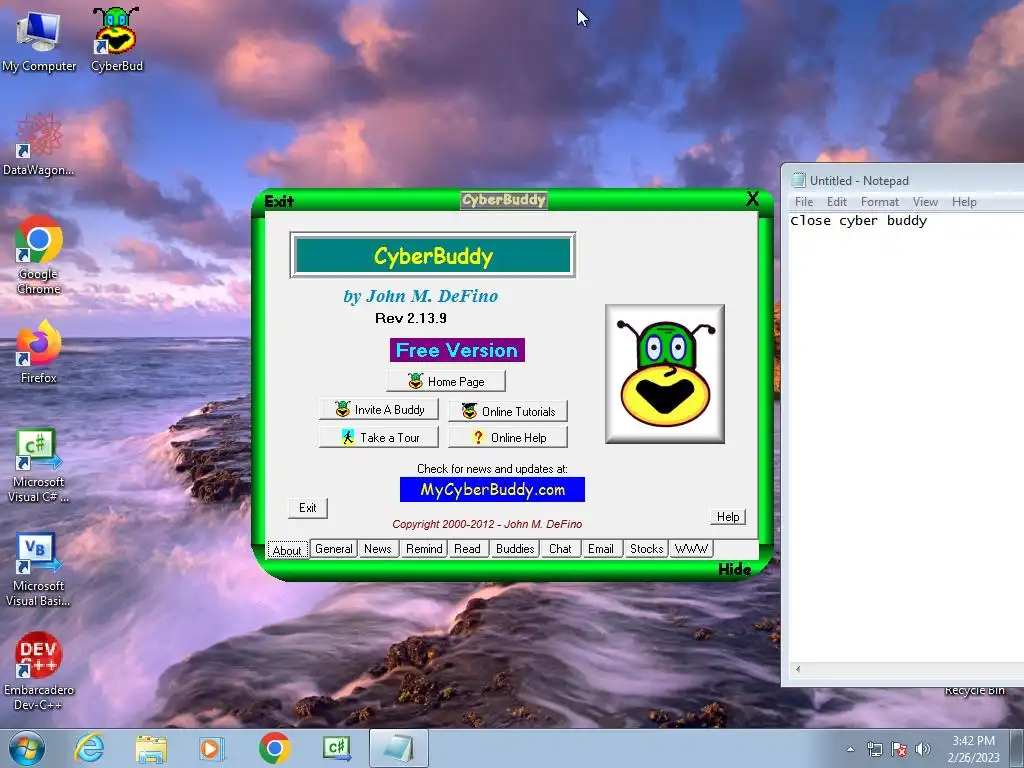Launch Chrome from the taskbar
The height and width of the screenshot is (768, 1024).
[x=274, y=748]
